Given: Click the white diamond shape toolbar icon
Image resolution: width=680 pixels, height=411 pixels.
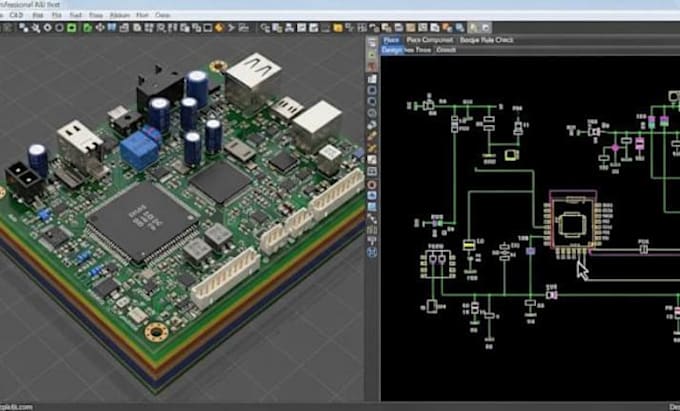Looking at the screenshot, I should 47,28.
